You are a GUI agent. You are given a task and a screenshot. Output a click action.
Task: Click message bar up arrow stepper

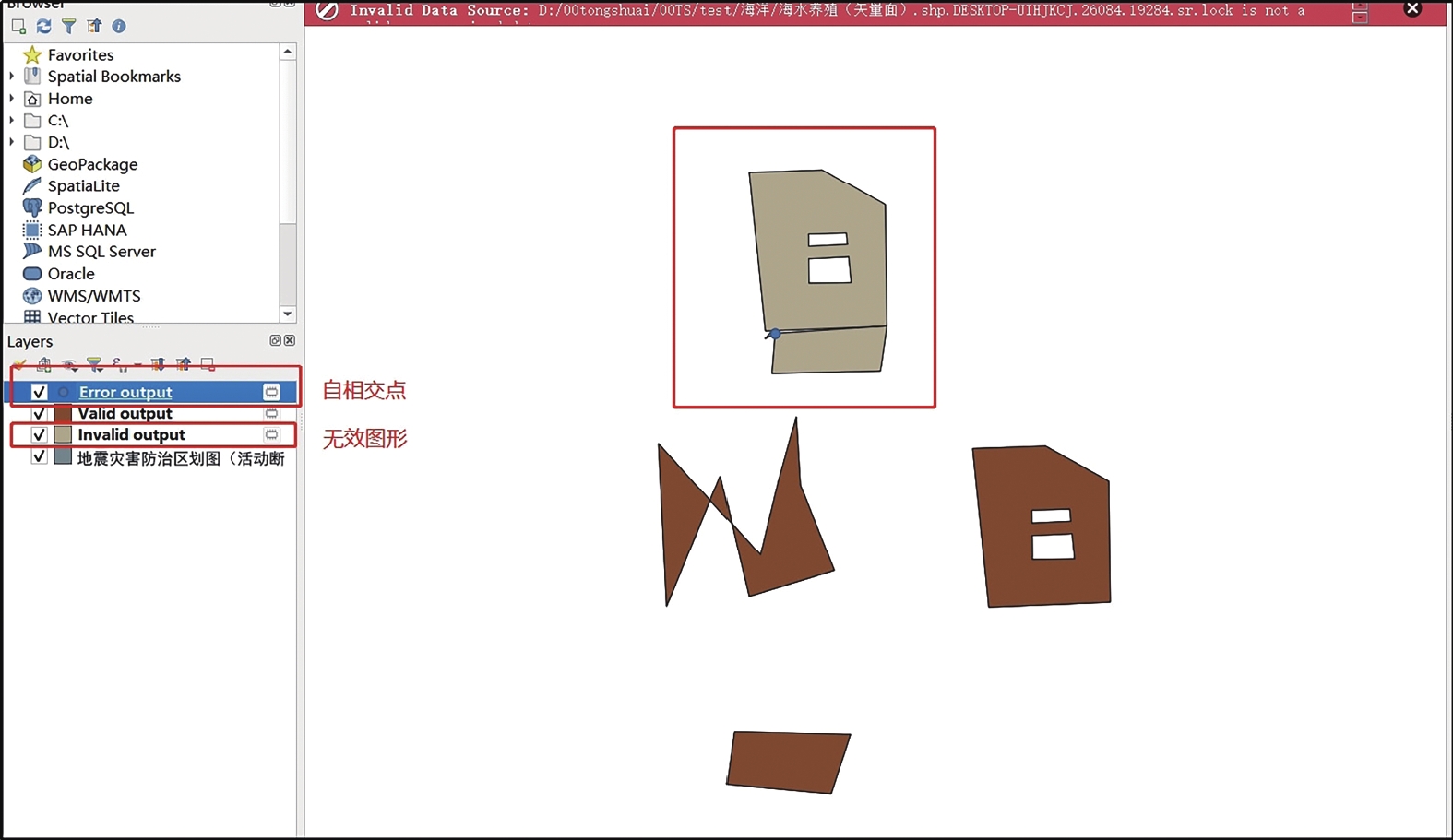coord(1360,6)
